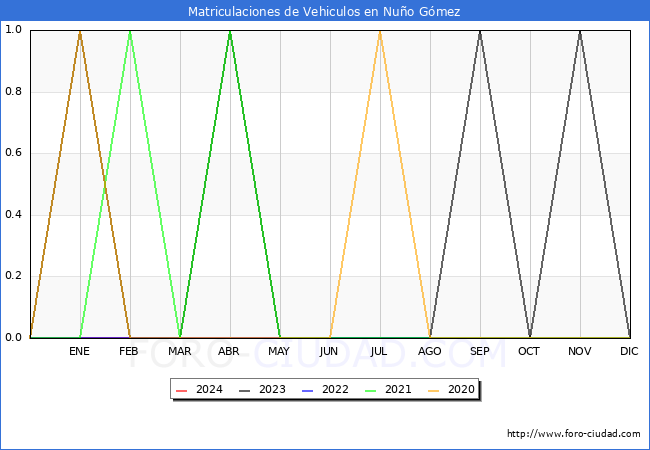Click the 1.0 y-axis value
The height and width of the screenshot is (450, 650).
click(13, 30)
